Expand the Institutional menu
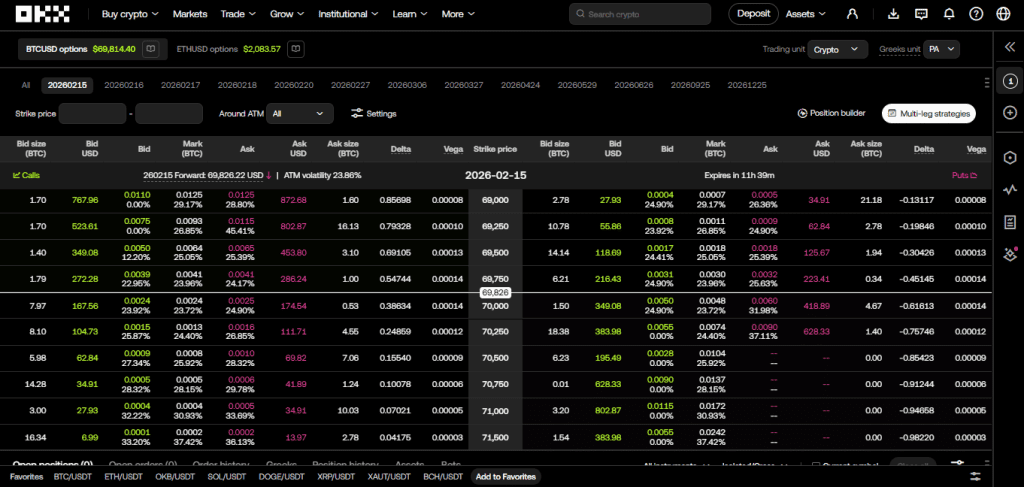Viewport: 1024px width, 487px height. (349, 14)
